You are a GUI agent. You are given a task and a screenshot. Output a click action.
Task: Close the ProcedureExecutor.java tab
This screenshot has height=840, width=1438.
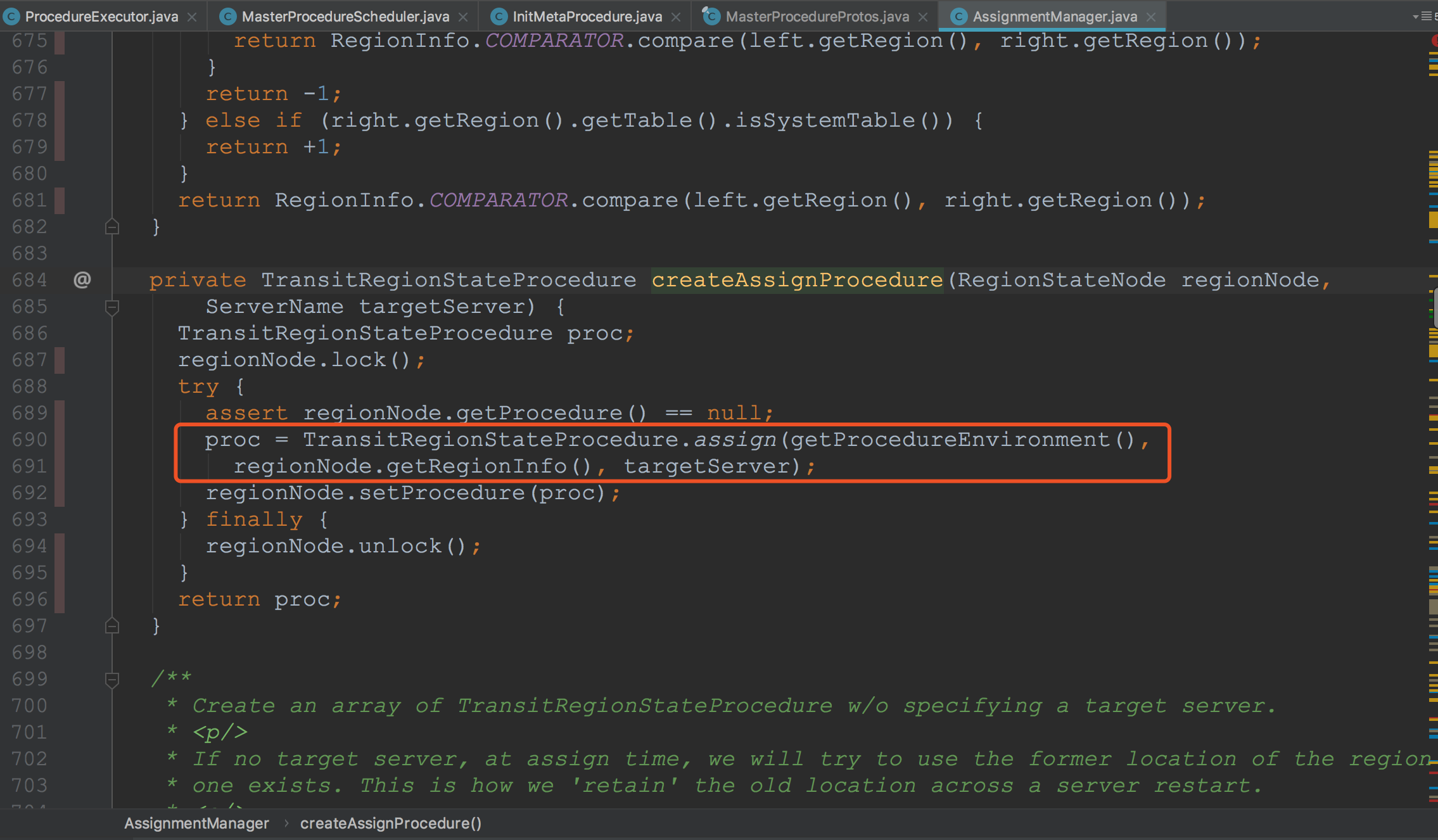click(x=192, y=17)
